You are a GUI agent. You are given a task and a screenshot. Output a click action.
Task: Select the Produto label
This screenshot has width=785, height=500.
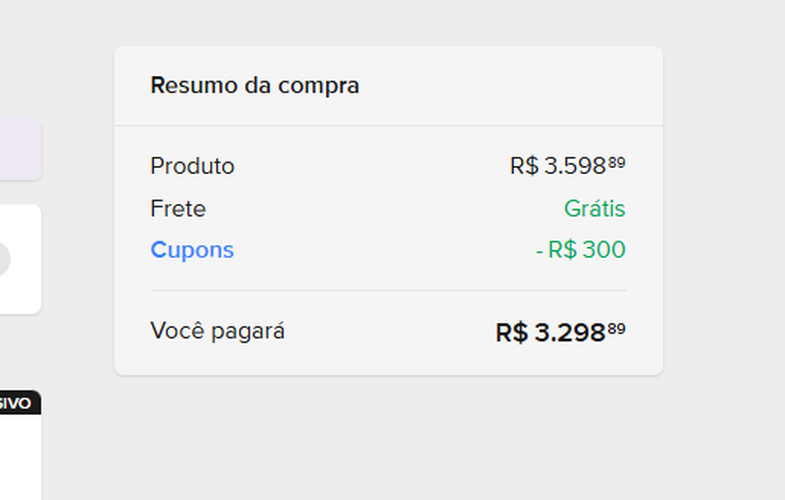coord(192,166)
